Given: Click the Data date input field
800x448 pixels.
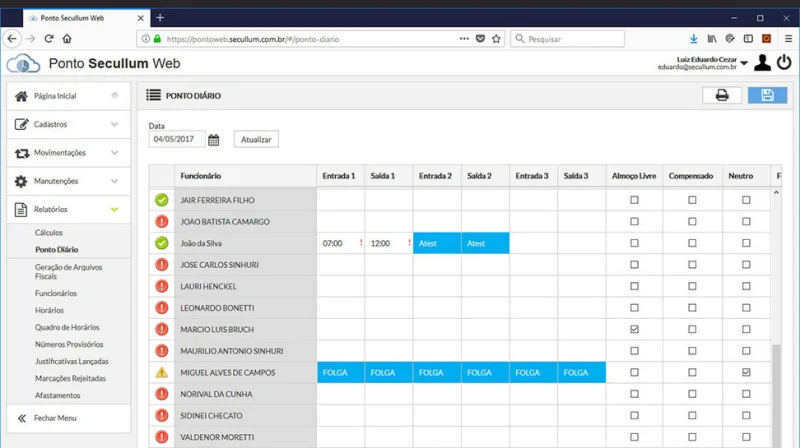Looking at the screenshot, I should (x=176, y=140).
